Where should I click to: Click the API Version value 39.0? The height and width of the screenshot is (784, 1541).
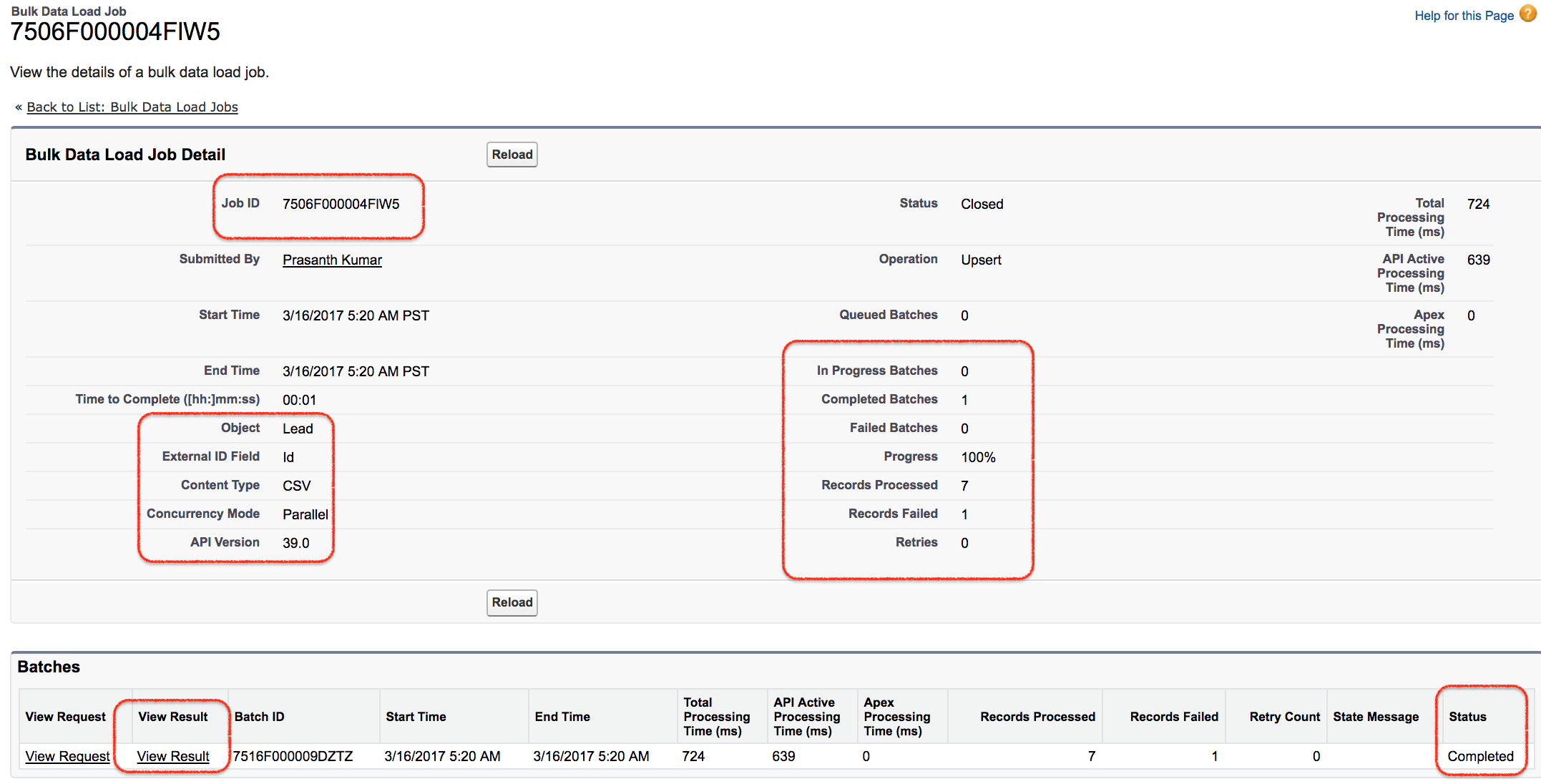coord(295,543)
